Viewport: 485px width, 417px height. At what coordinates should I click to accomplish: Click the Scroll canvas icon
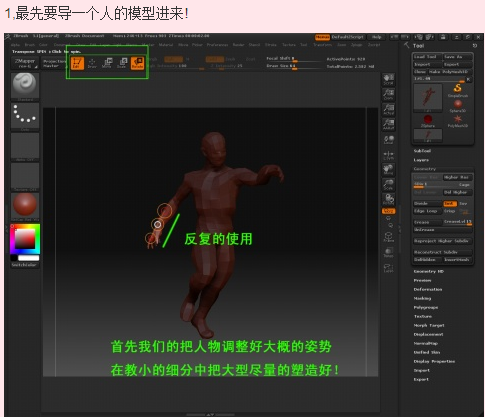388,80
